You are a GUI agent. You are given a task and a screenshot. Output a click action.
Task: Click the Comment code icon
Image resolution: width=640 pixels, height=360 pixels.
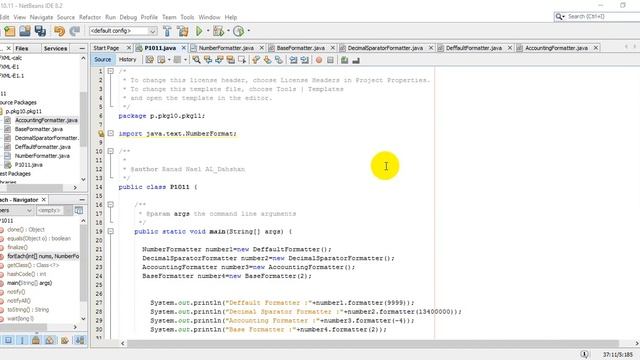(344, 60)
